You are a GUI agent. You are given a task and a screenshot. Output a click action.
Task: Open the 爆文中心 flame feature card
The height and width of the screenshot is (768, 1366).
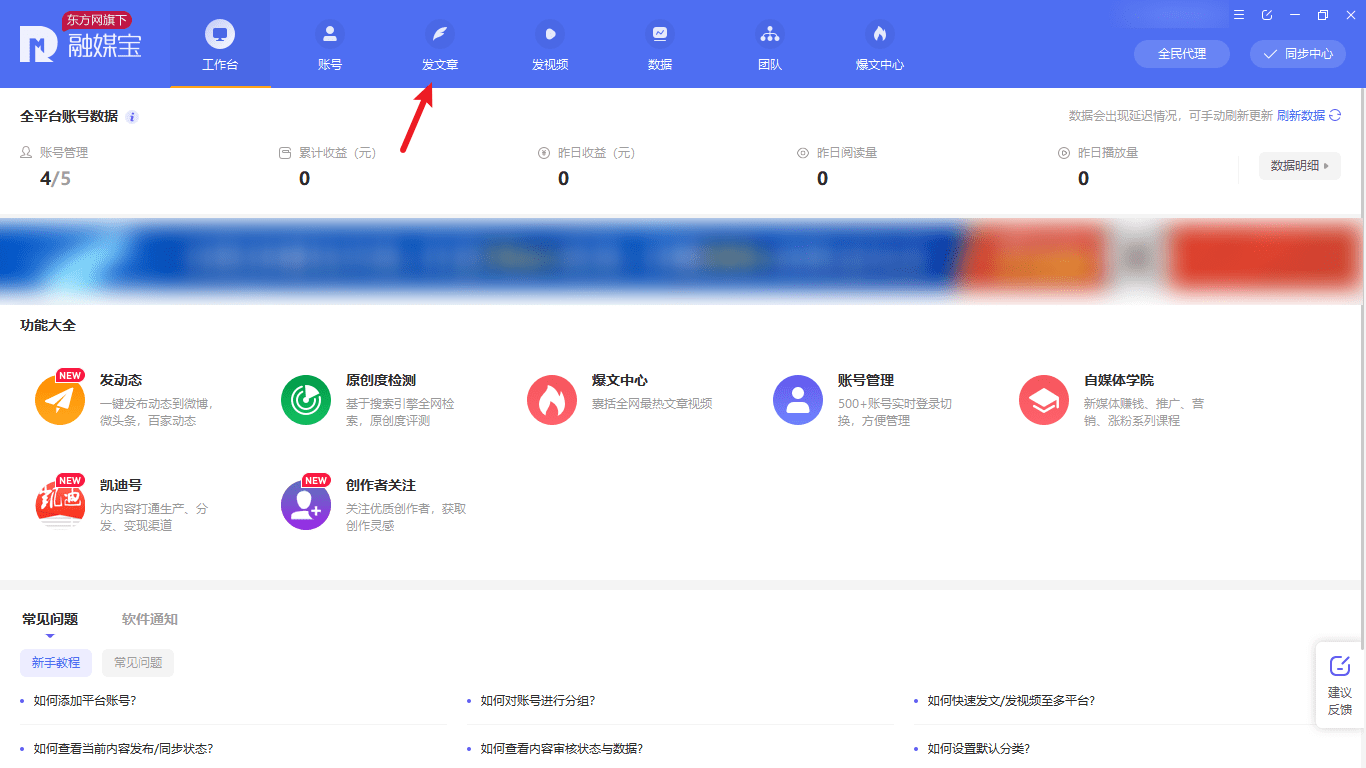[552, 400]
